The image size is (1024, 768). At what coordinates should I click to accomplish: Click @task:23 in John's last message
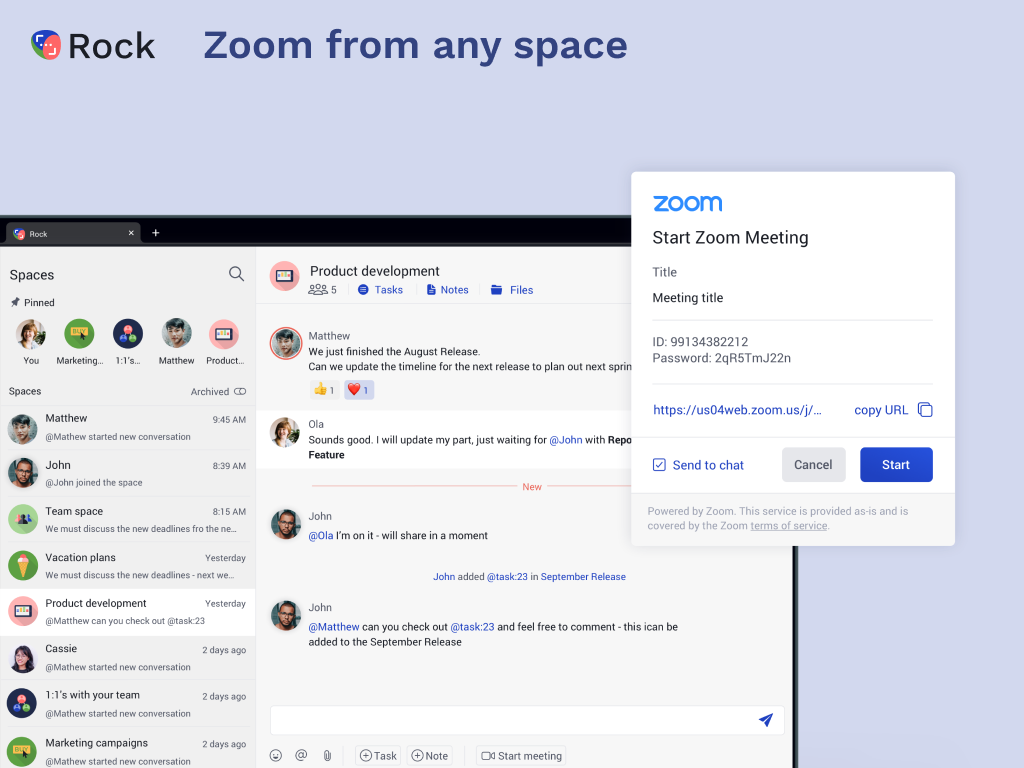472,627
